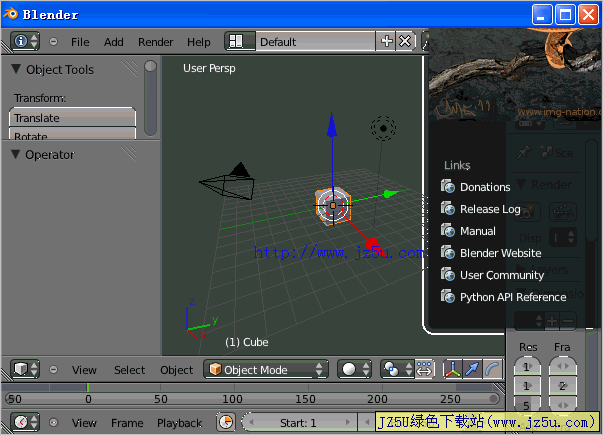The width and height of the screenshot is (603, 435).
Task: Open the Python API Reference link
Action: 503,297
